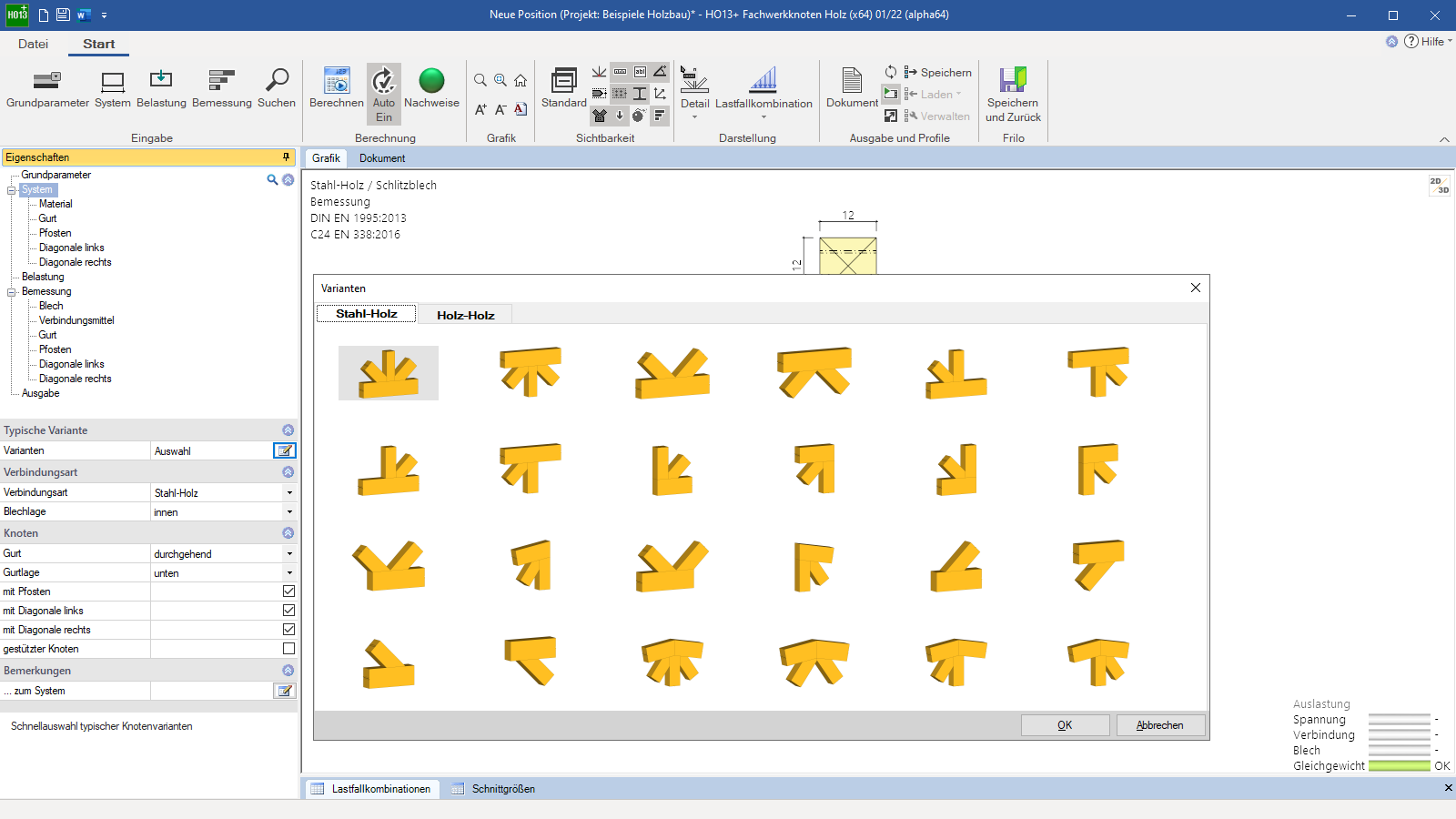Open the Varianten Auswahl edit button
Screen dimensions: 1456x819
[x=285, y=450]
